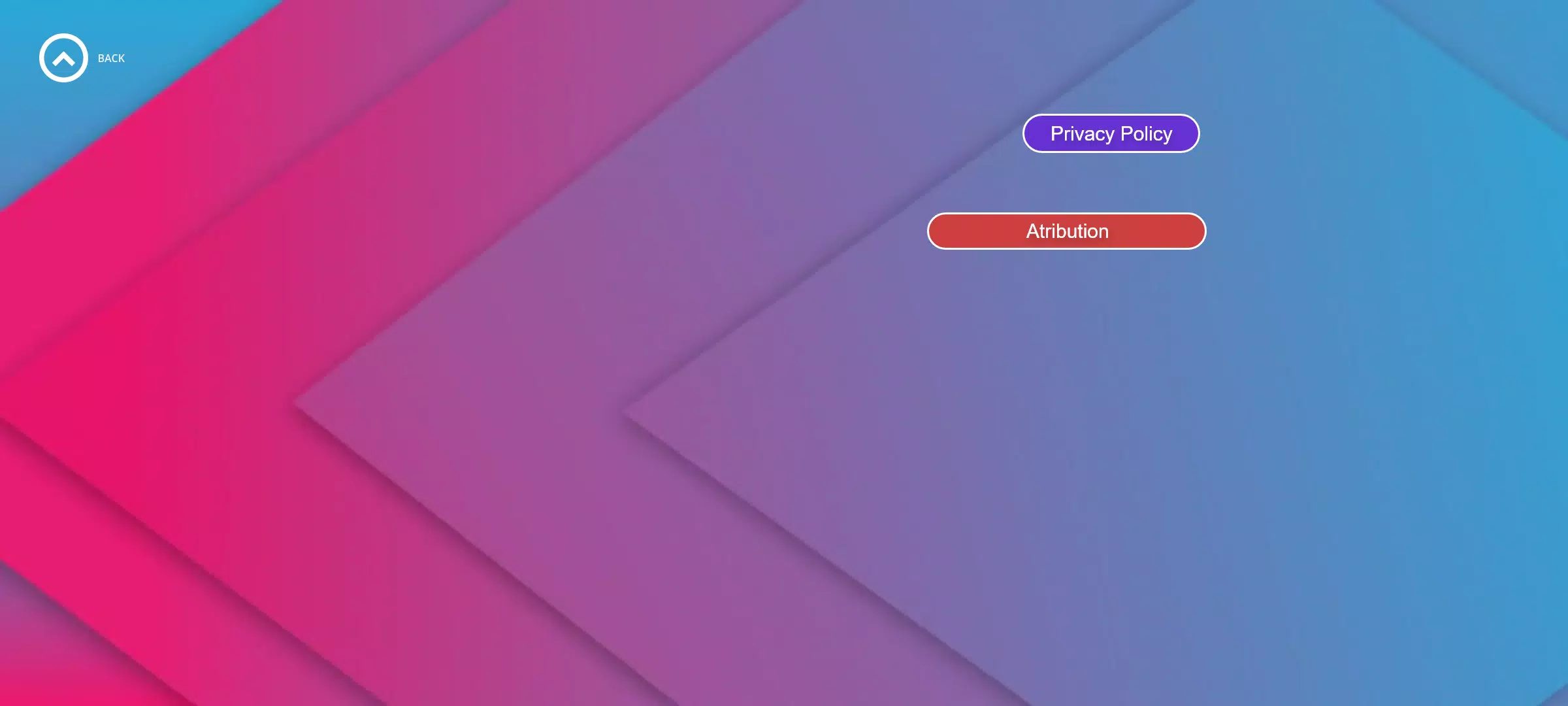Click the word Privacy in purple button
This screenshot has width=1568, height=706.
[x=1082, y=134]
